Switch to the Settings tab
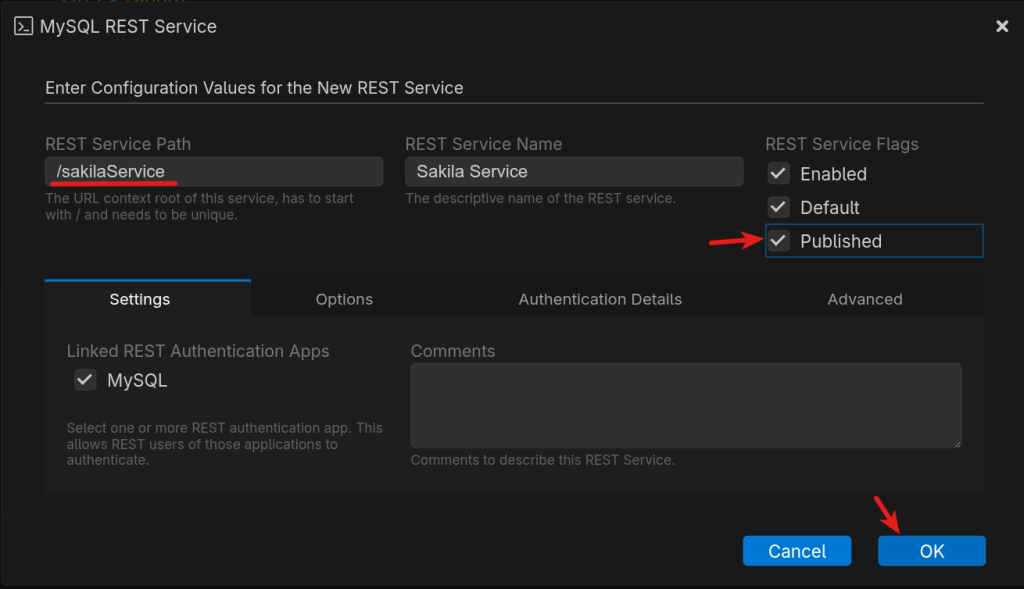Image resolution: width=1024 pixels, height=589 pixels. pyautogui.click(x=140, y=299)
